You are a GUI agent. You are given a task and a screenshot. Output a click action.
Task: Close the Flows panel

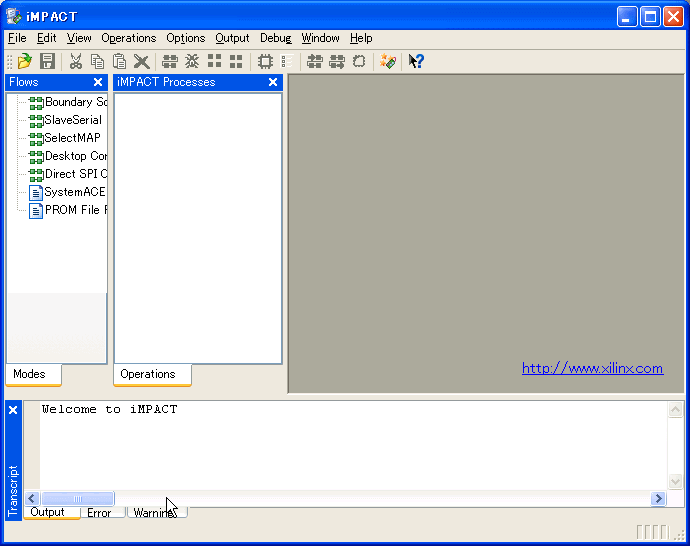coord(98,82)
